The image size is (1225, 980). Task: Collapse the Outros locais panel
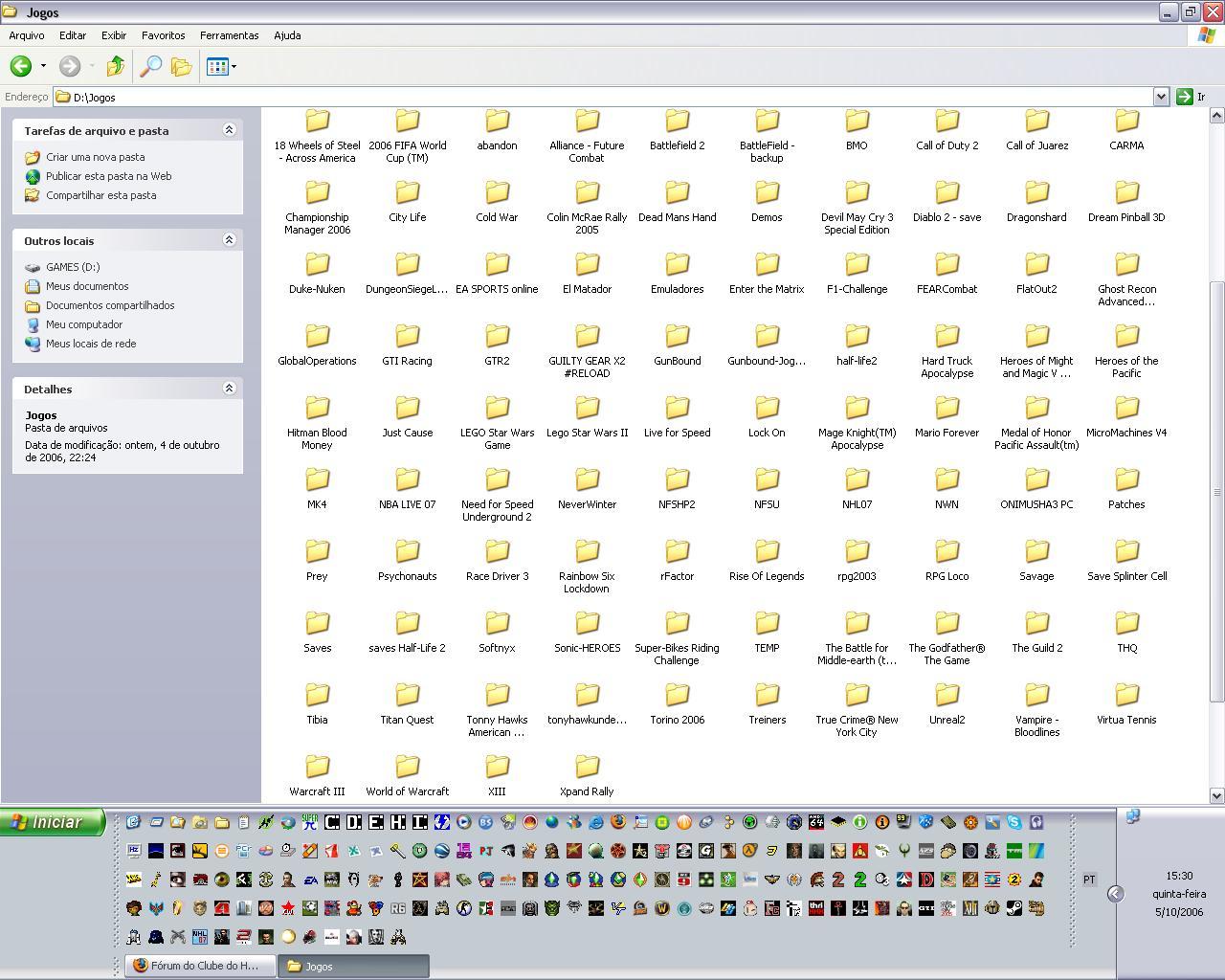click(x=229, y=240)
